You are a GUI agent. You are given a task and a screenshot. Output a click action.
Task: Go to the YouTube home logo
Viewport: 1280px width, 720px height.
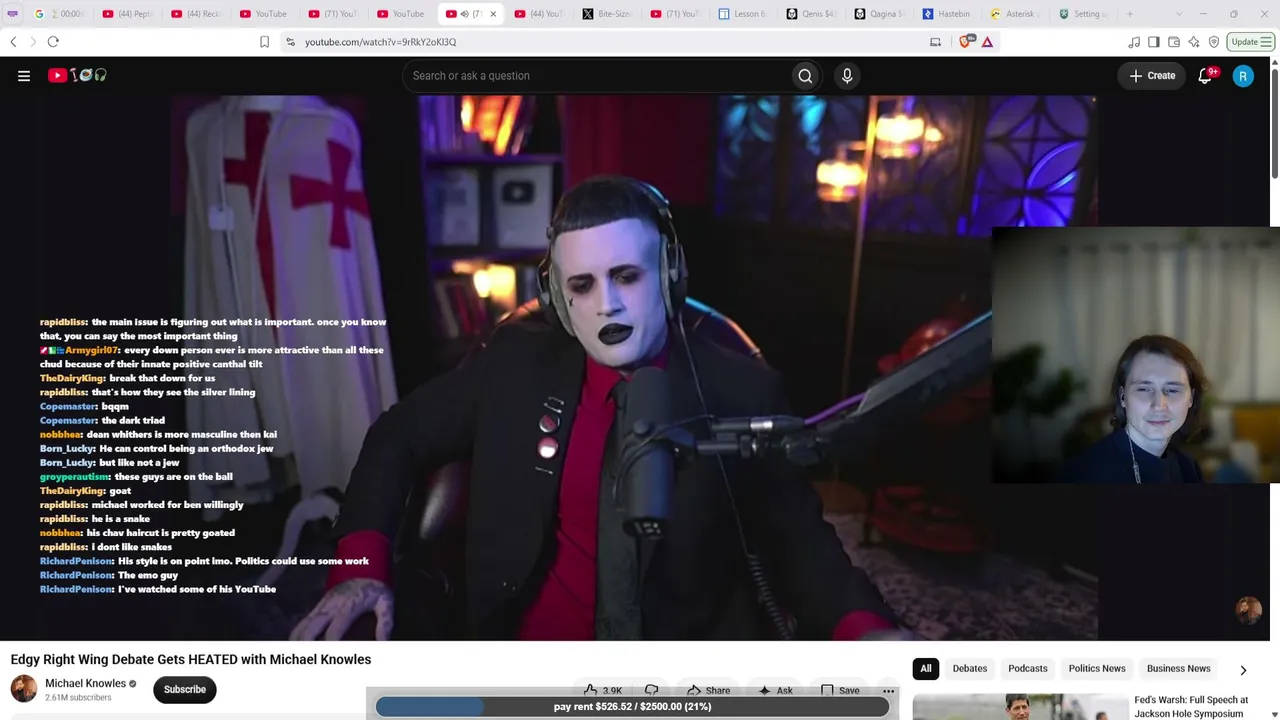77,75
